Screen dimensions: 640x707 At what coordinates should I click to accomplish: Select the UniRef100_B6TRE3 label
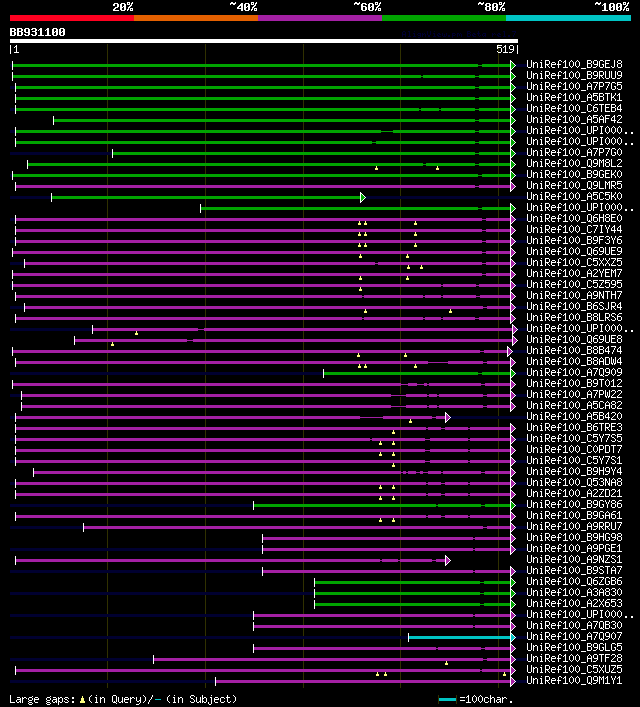(574, 427)
